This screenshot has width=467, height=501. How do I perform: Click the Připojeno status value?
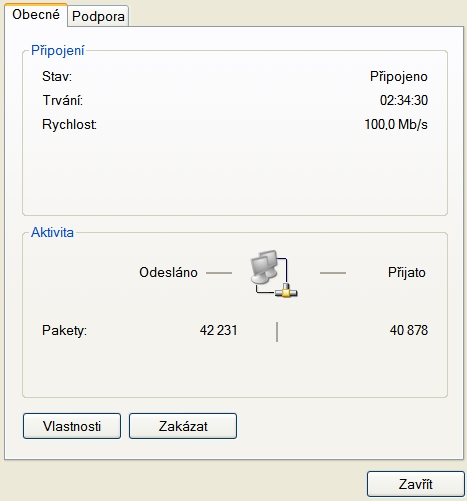(x=399, y=77)
